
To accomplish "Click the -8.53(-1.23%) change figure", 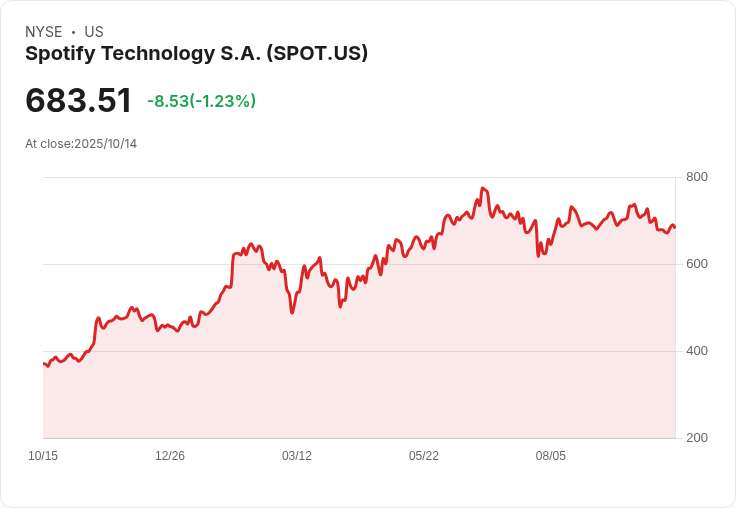I will [201, 101].
